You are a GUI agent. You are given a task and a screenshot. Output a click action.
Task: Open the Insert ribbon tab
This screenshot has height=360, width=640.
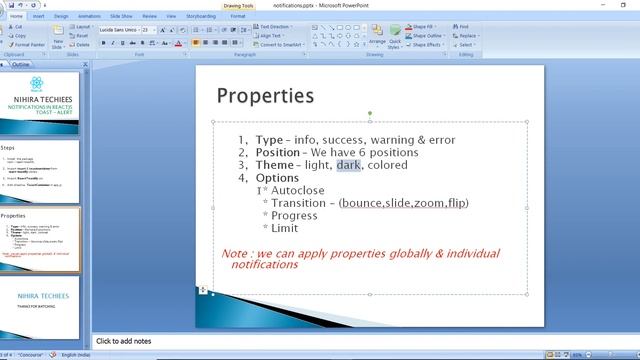38,16
